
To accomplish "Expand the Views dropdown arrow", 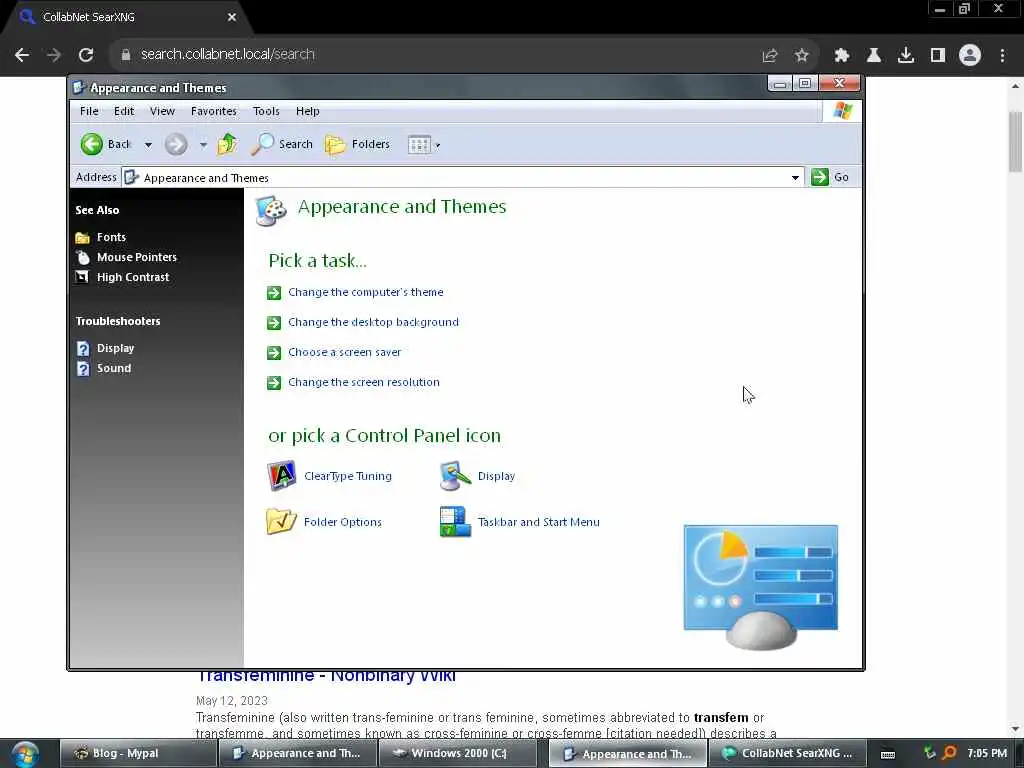I will pyautogui.click(x=438, y=145).
